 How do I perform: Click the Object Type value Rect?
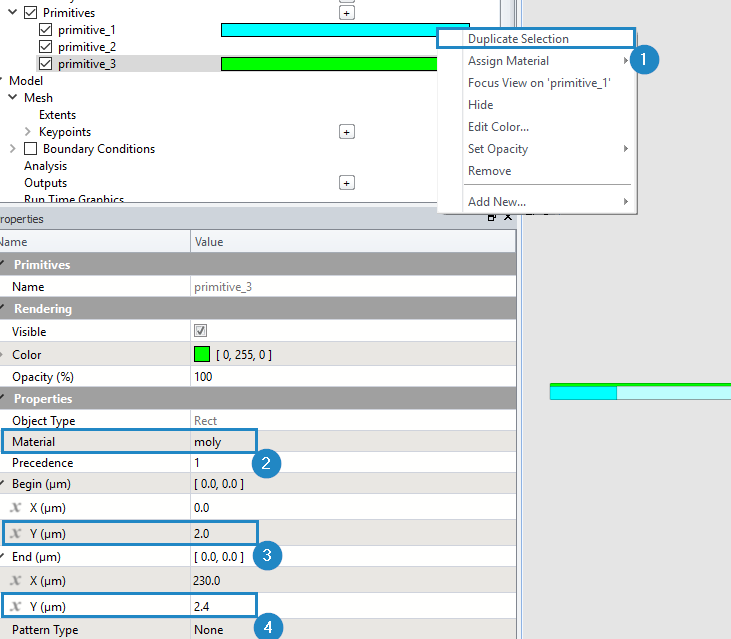[206, 420]
